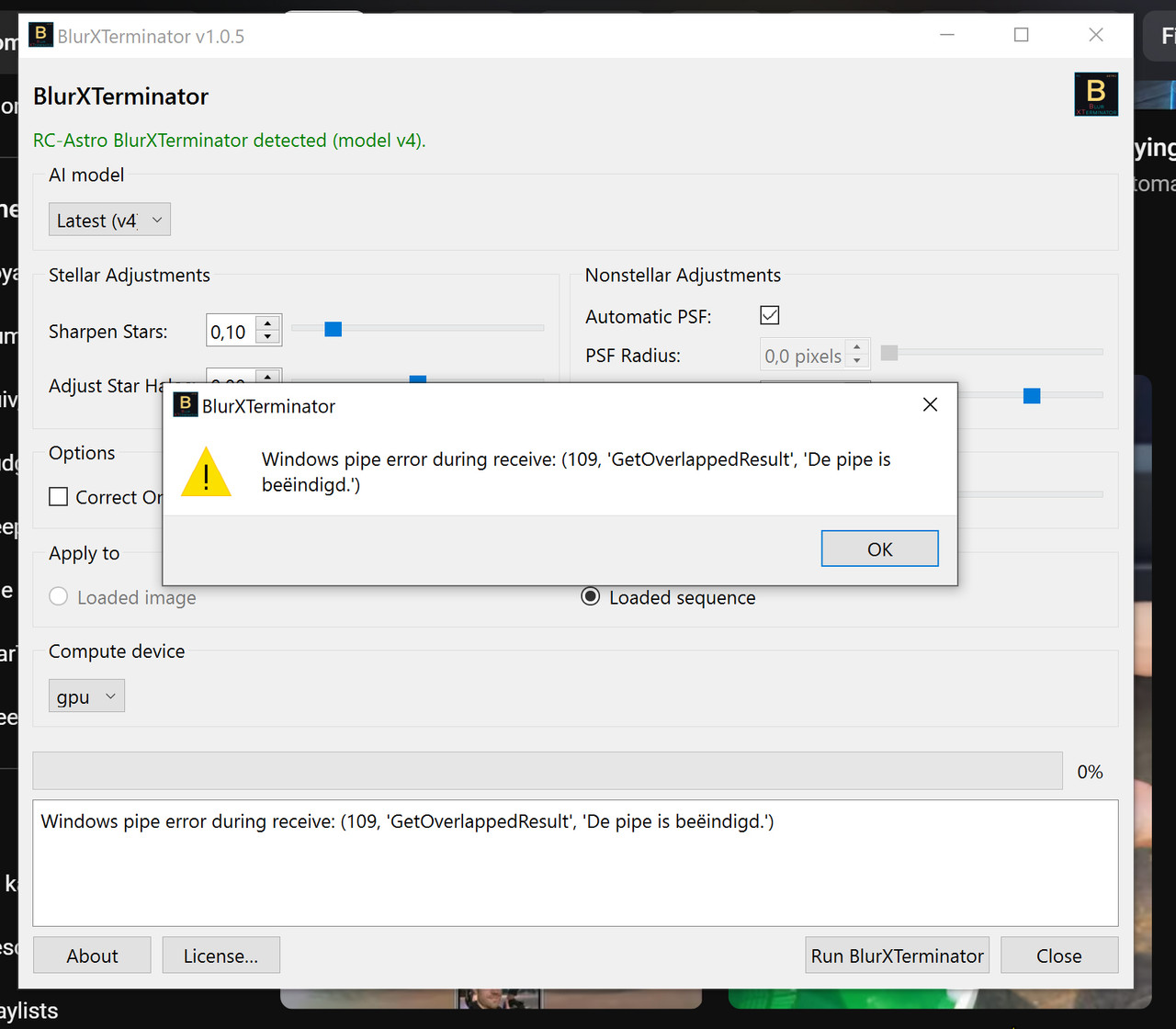Click the About button
The height and width of the screenshot is (1029, 1176).
point(92,955)
